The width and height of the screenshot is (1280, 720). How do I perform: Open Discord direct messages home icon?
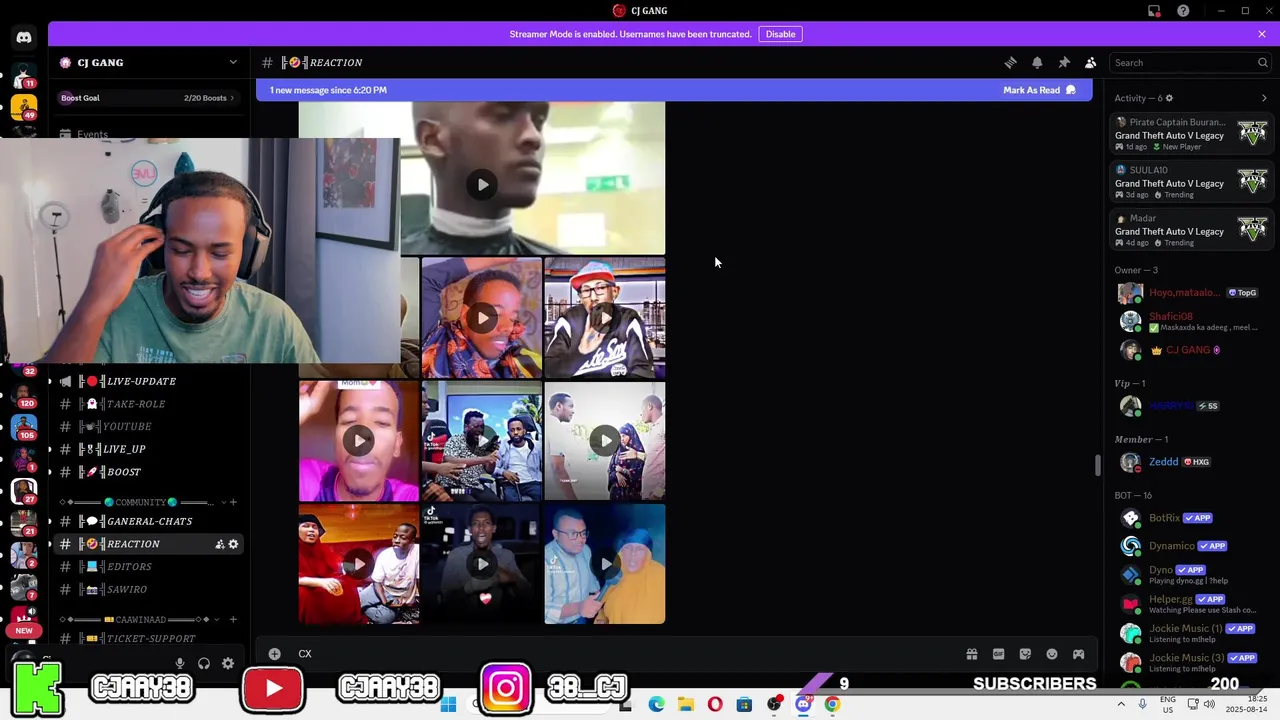tap(24, 38)
